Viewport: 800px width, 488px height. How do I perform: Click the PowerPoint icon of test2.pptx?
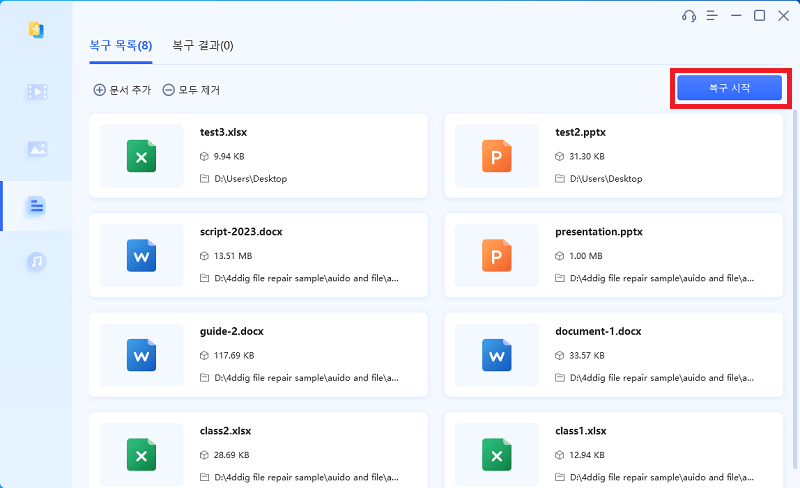[496, 156]
